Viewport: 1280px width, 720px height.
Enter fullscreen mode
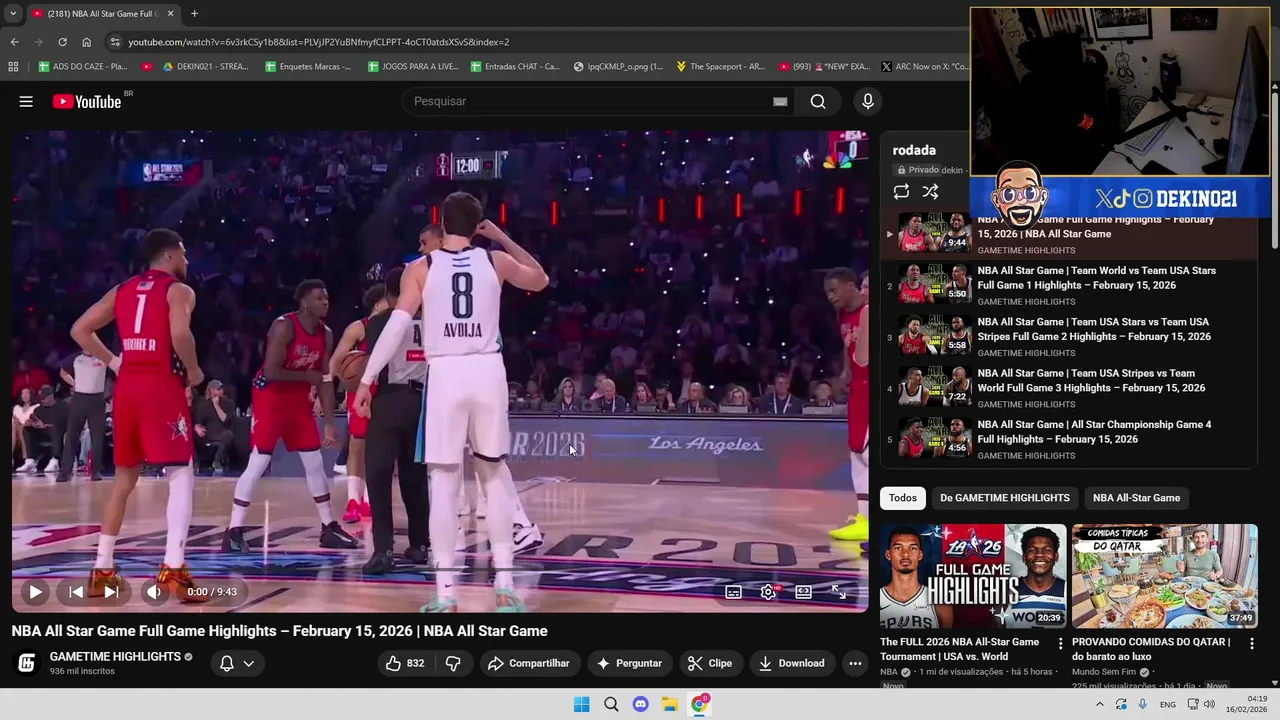point(839,592)
